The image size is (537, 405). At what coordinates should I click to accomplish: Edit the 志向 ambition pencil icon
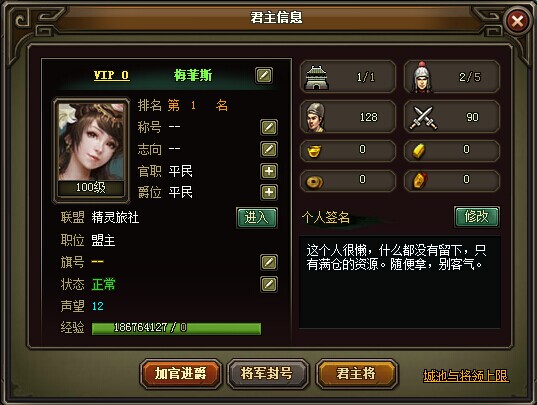[269, 149]
